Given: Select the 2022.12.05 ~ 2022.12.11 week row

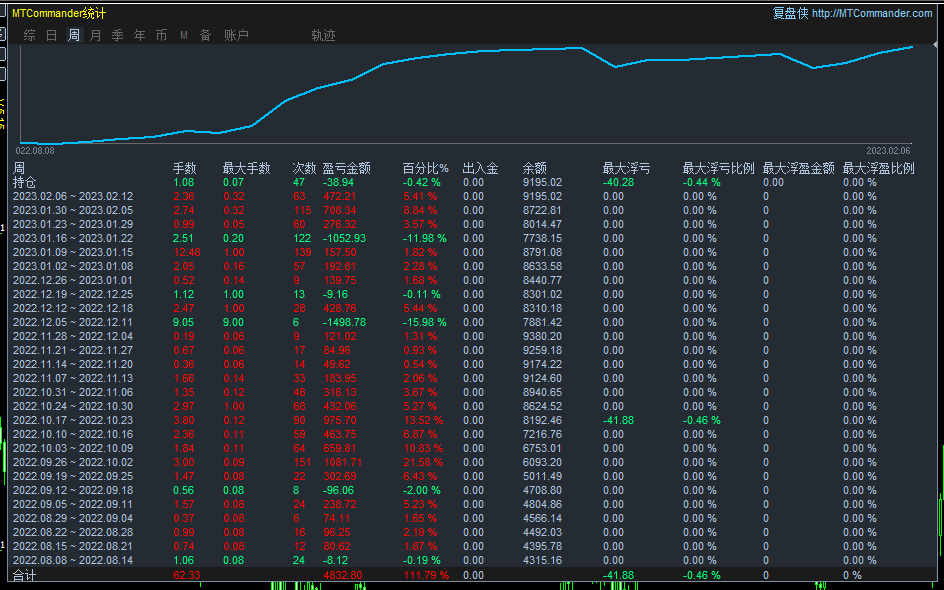Looking at the screenshot, I should (72, 323).
